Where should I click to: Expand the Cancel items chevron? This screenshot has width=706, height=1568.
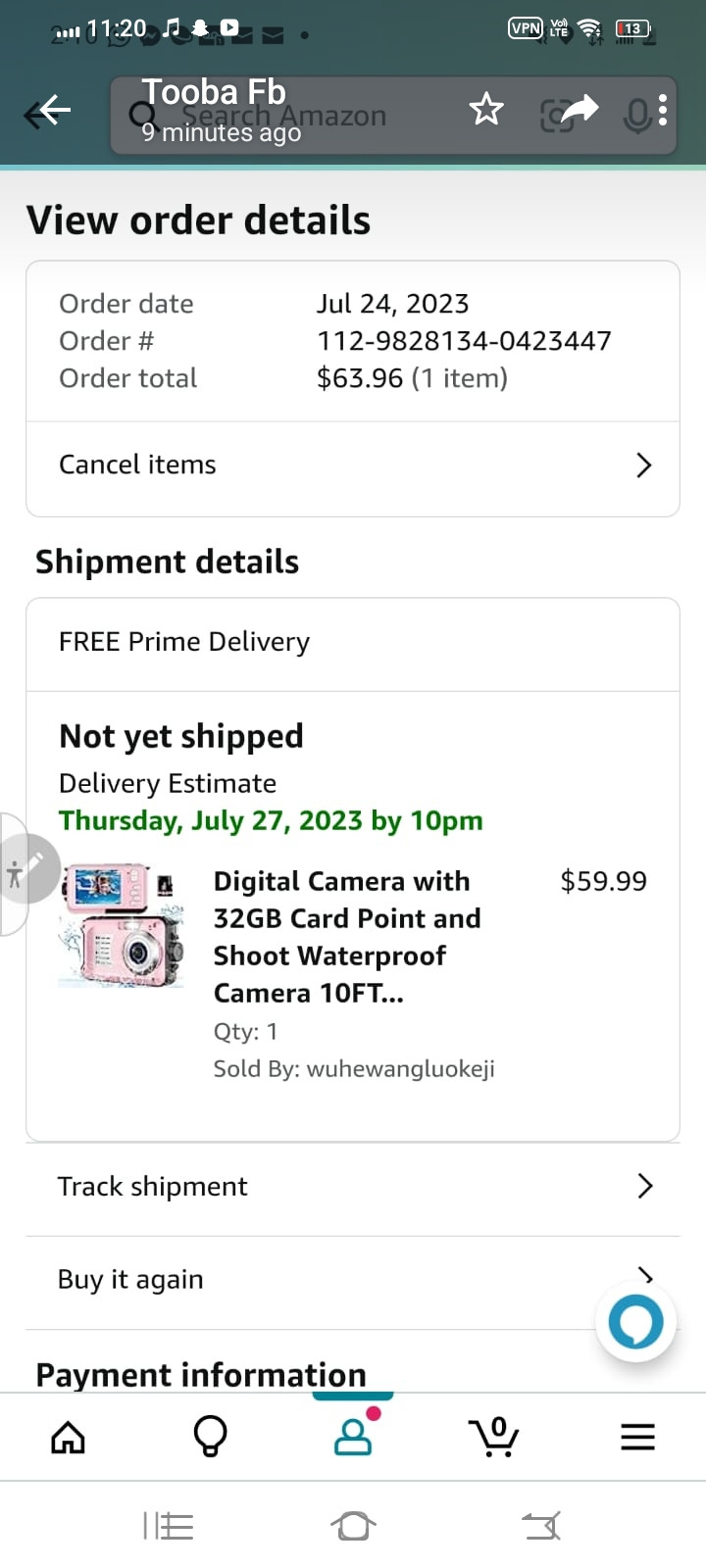(643, 465)
